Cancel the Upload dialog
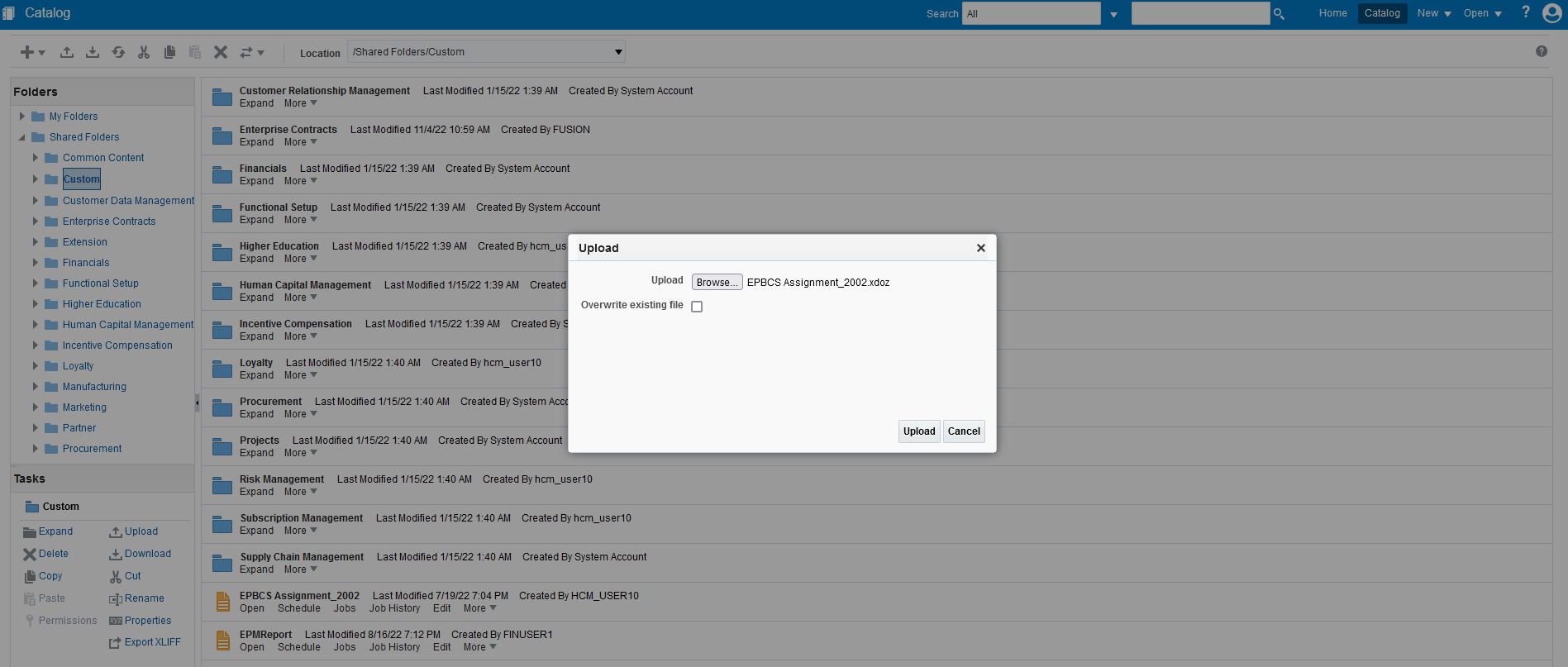The height and width of the screenshot is (667, 1568). tap(964, 431)
